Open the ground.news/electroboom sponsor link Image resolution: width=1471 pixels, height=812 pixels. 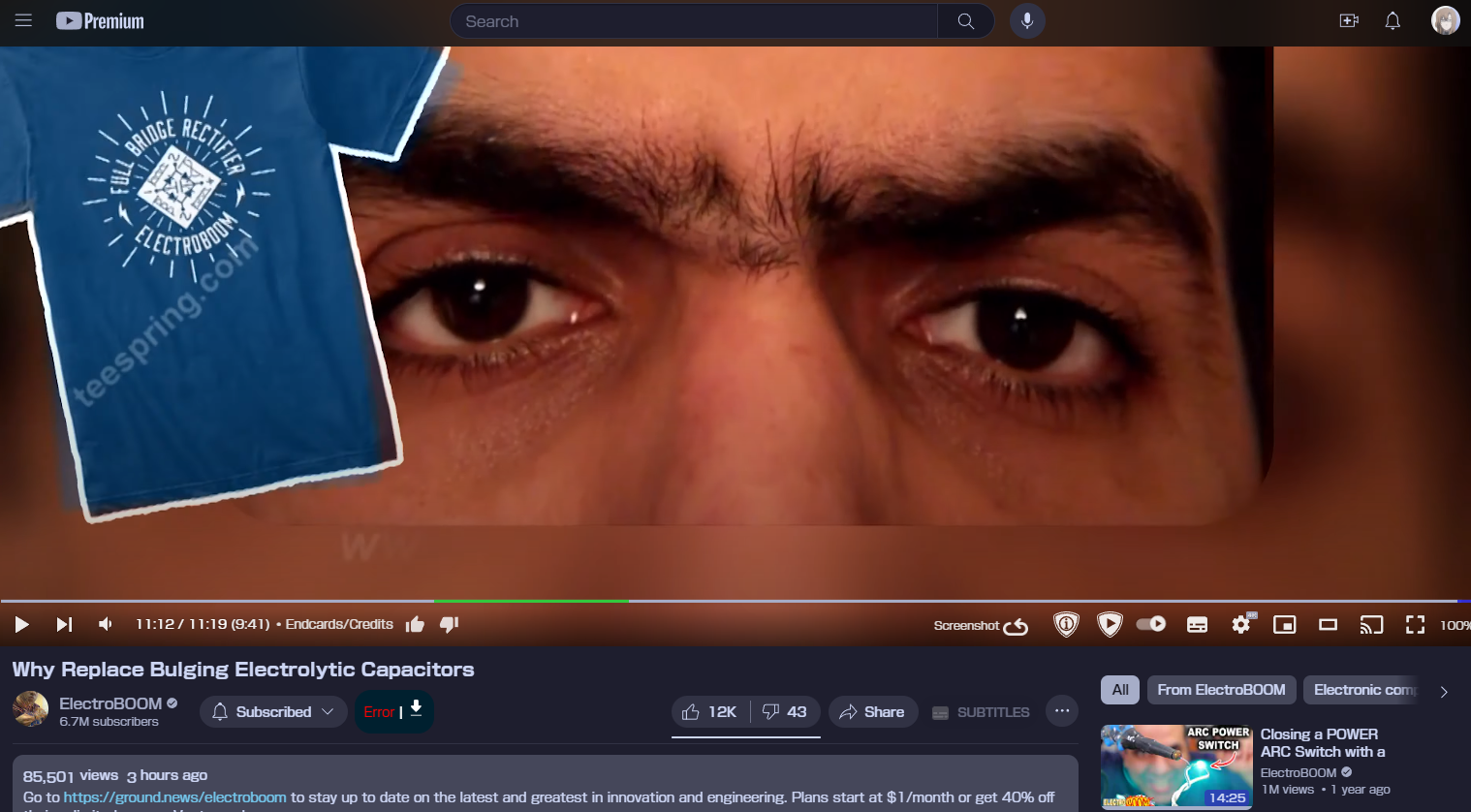click(173, 796)
